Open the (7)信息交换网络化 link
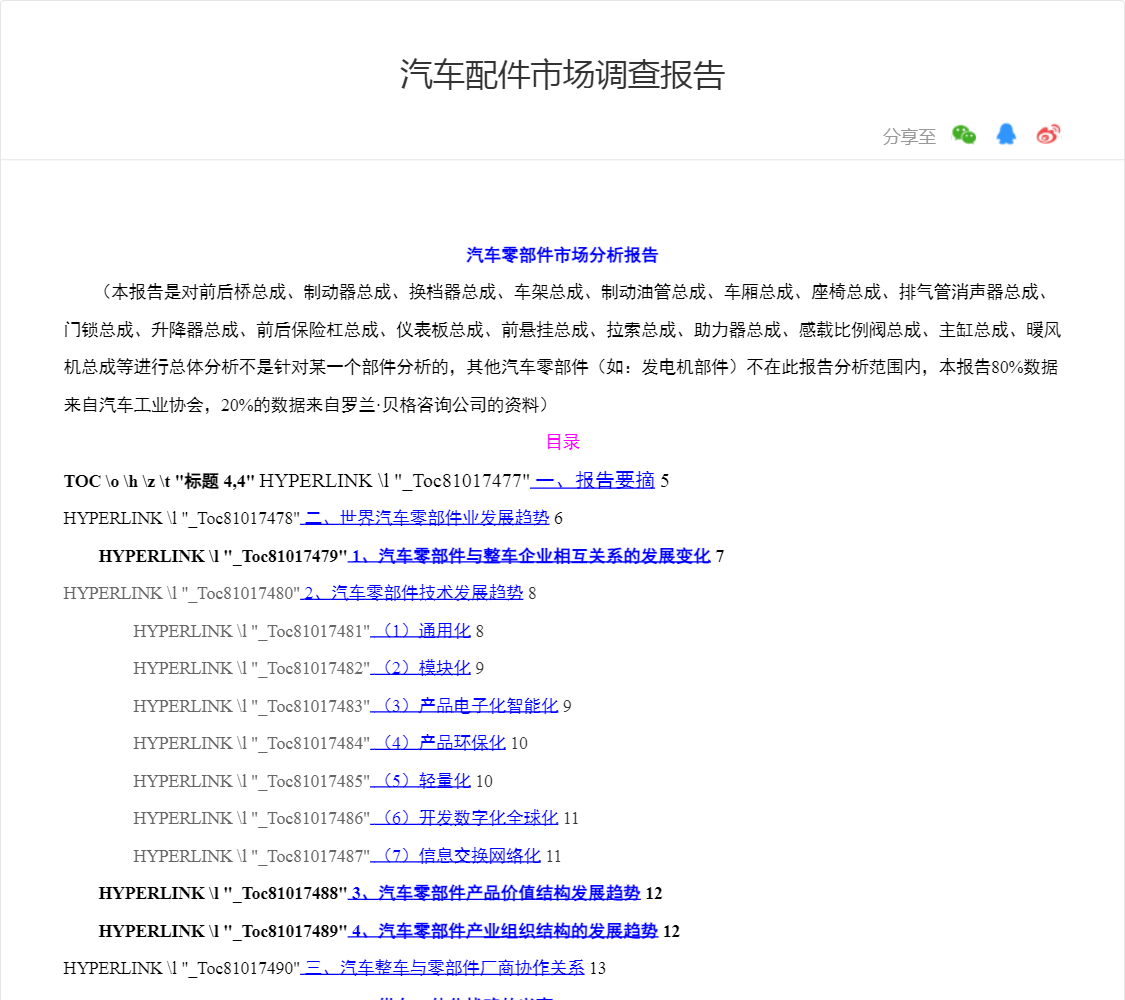The height and width of the screenshot is (1000, 1125). pos(456,856)
